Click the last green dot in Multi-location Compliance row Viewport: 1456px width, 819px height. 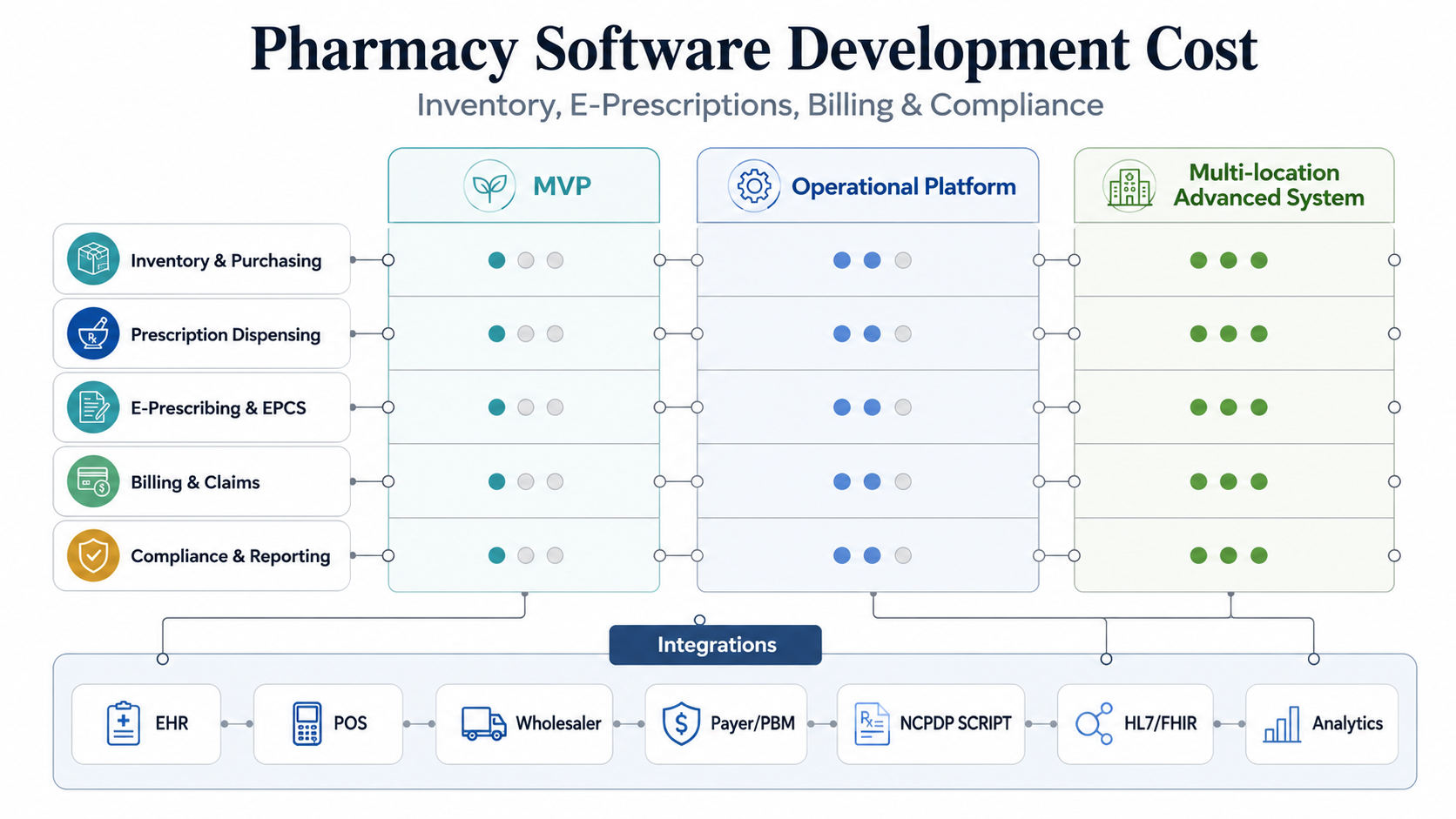[x=1258, y=555]
